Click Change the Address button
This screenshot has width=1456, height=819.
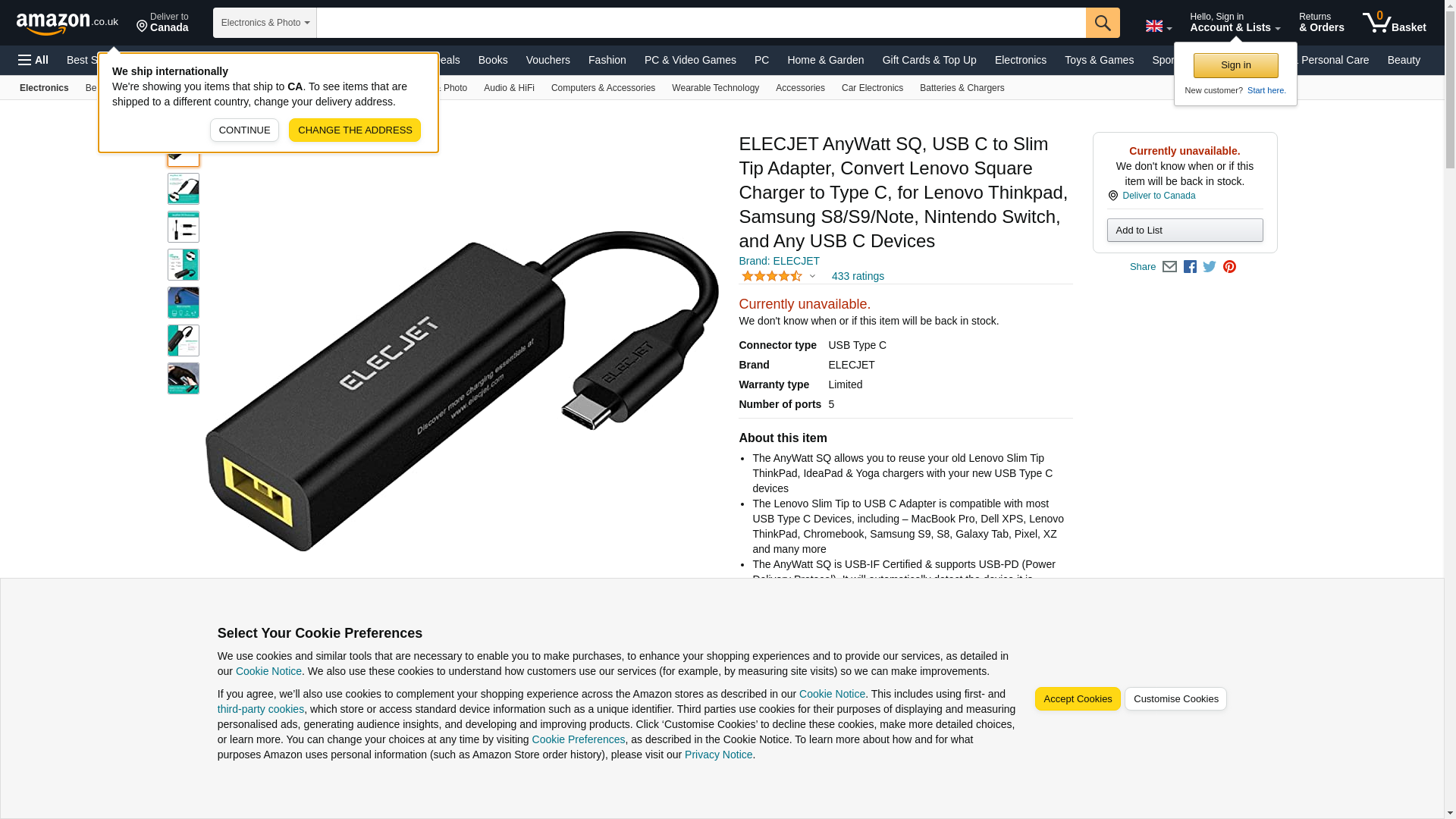pyautogui.click(x=355, y=130)
